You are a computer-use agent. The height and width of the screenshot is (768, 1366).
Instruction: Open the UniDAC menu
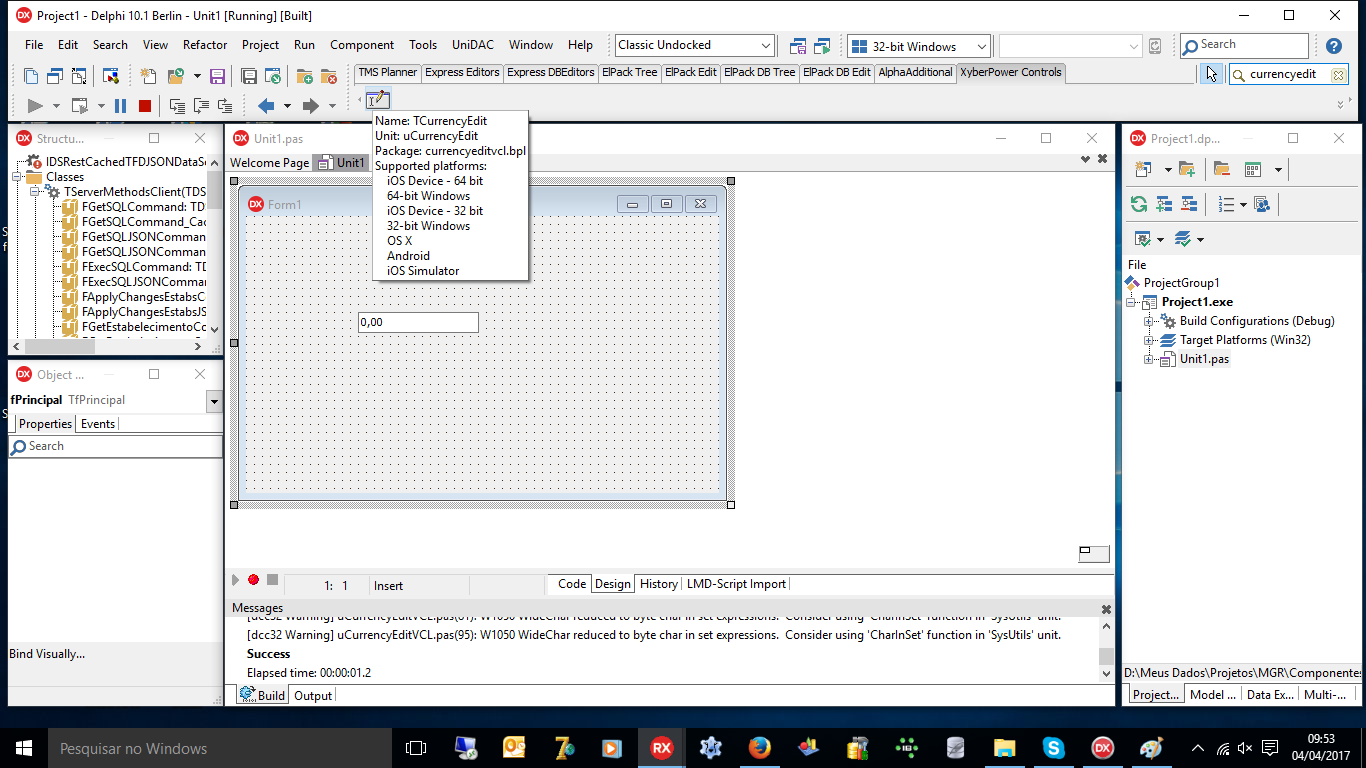click(473, 45)
